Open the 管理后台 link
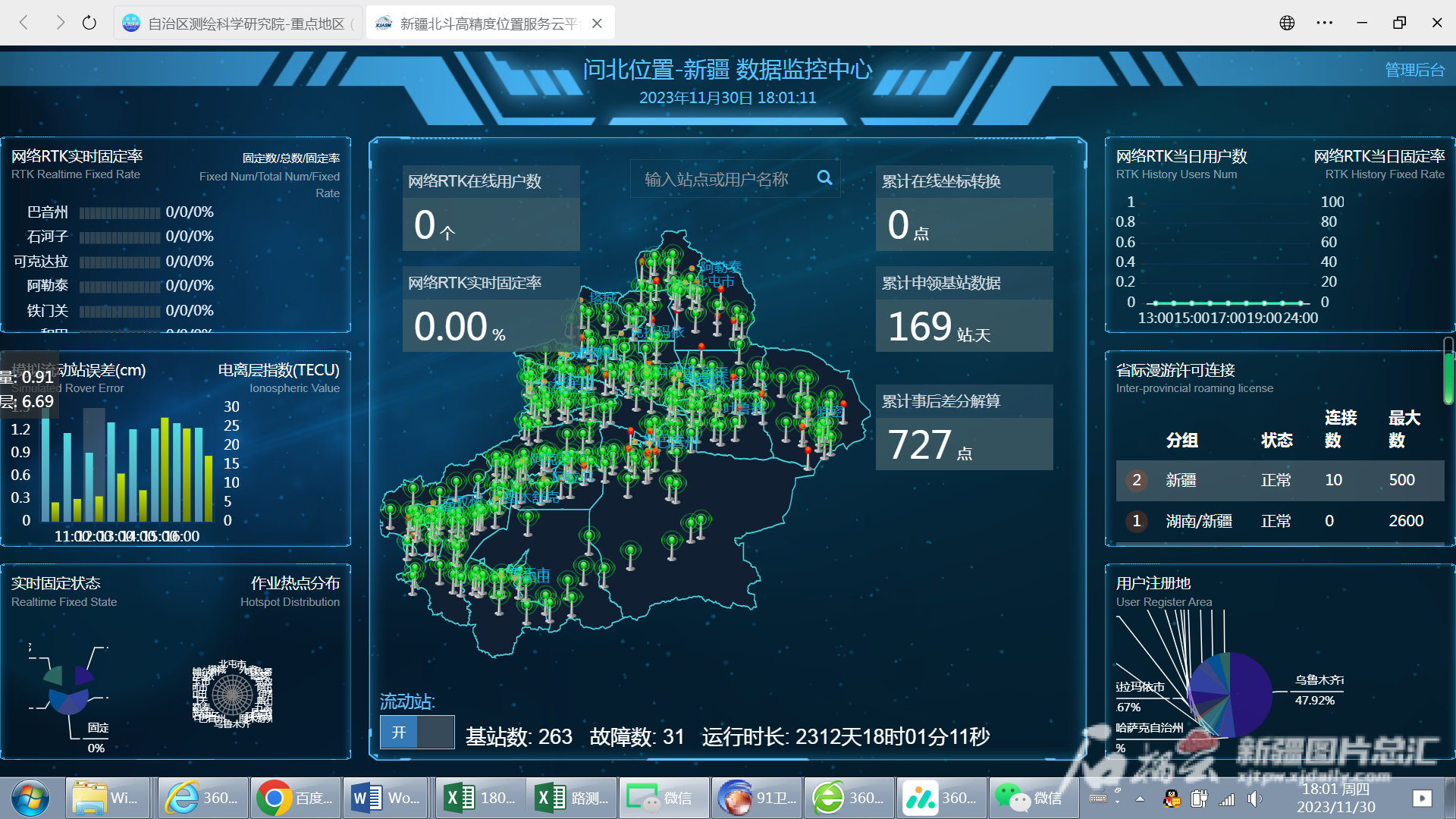Viewport: 1456px width, 819px height. (x=1414, y=70)
